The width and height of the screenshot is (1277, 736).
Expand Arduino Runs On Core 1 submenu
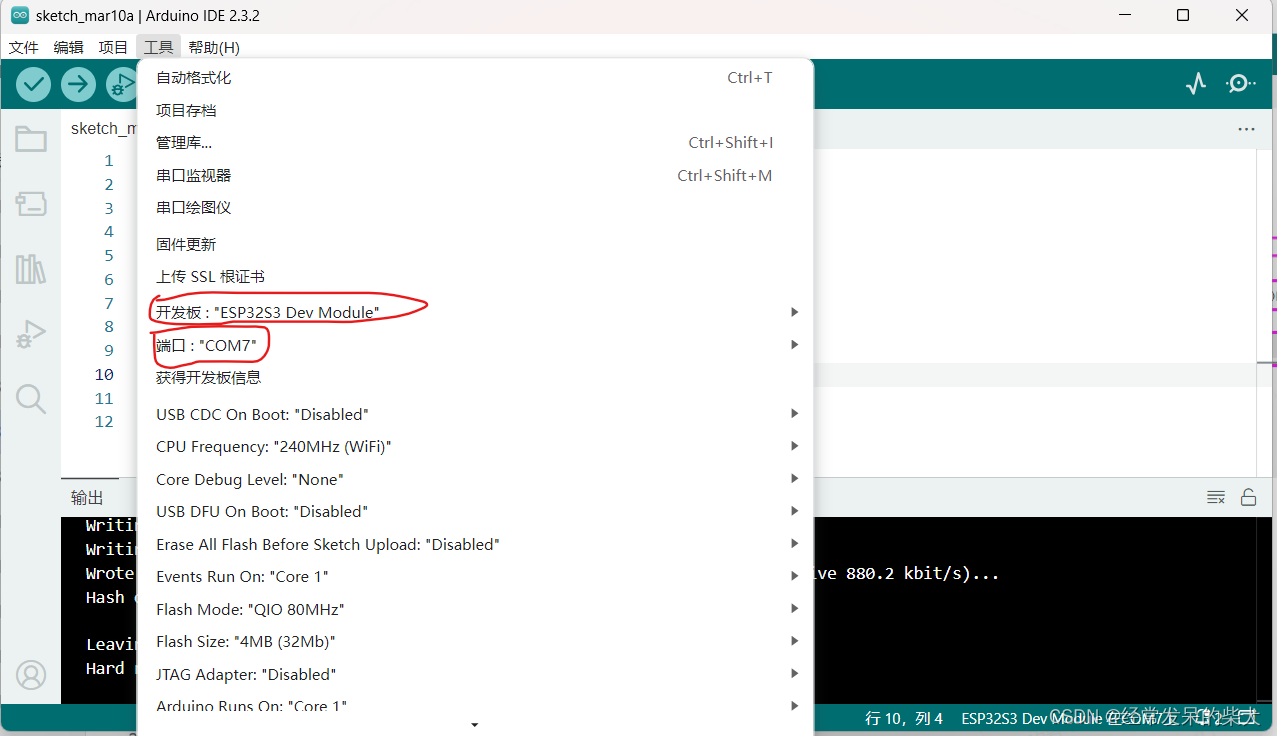coord(475,703)
